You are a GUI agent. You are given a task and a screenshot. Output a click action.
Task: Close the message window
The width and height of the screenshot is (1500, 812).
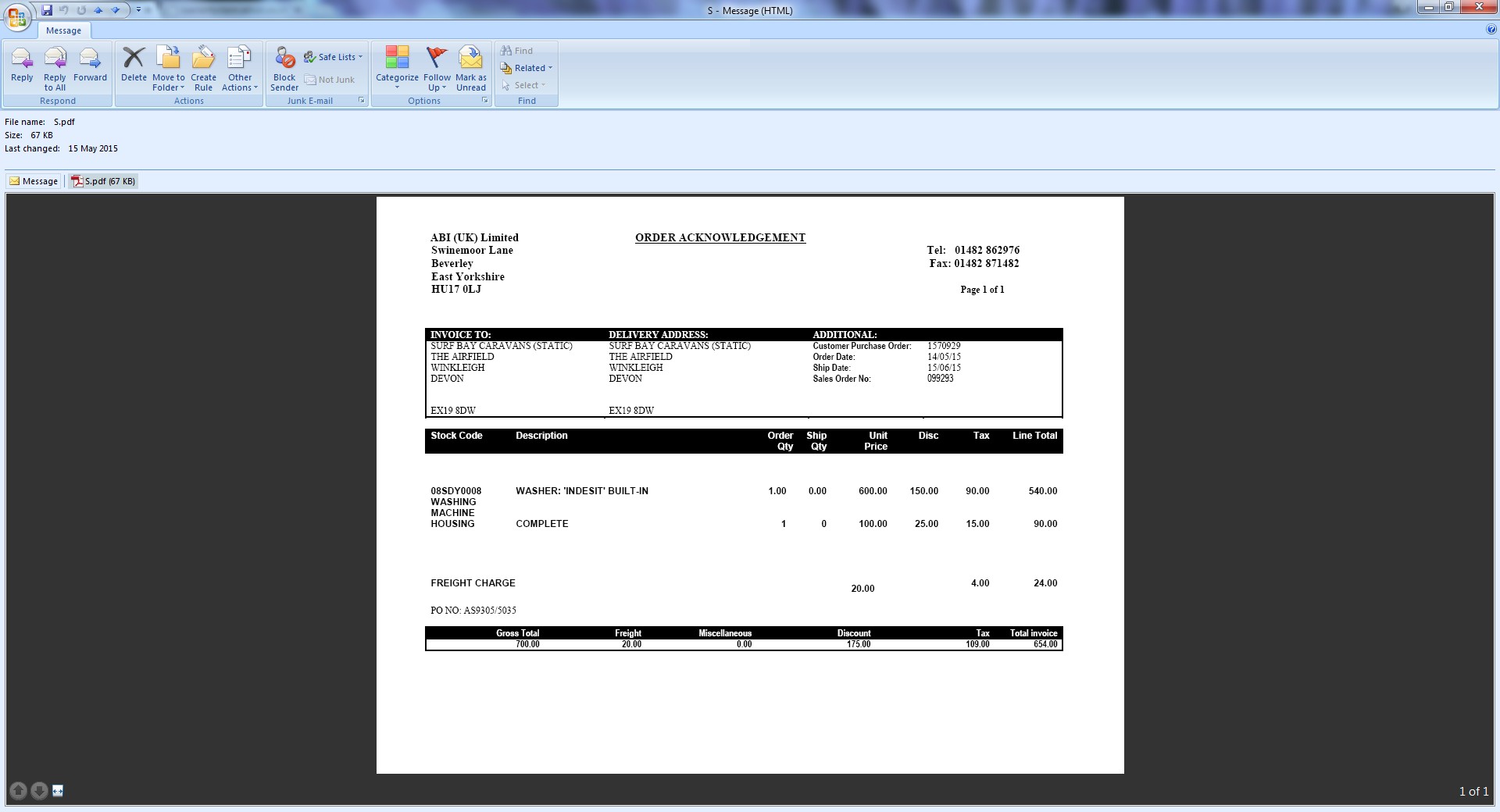(x=1479, y=8)
